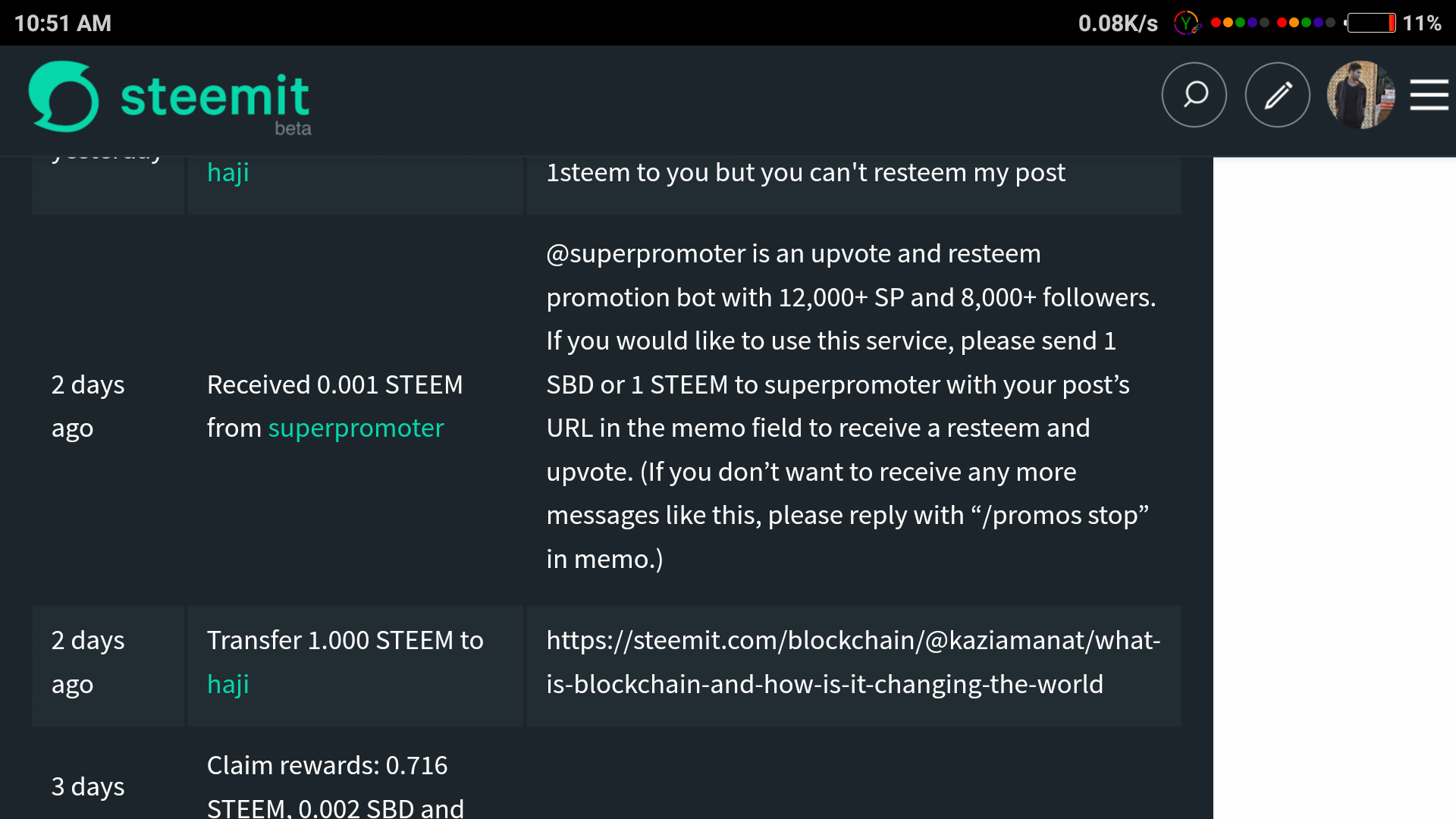Click the beta label under steemit
This screenshot has width=1456, height=819.
(293, 129)
